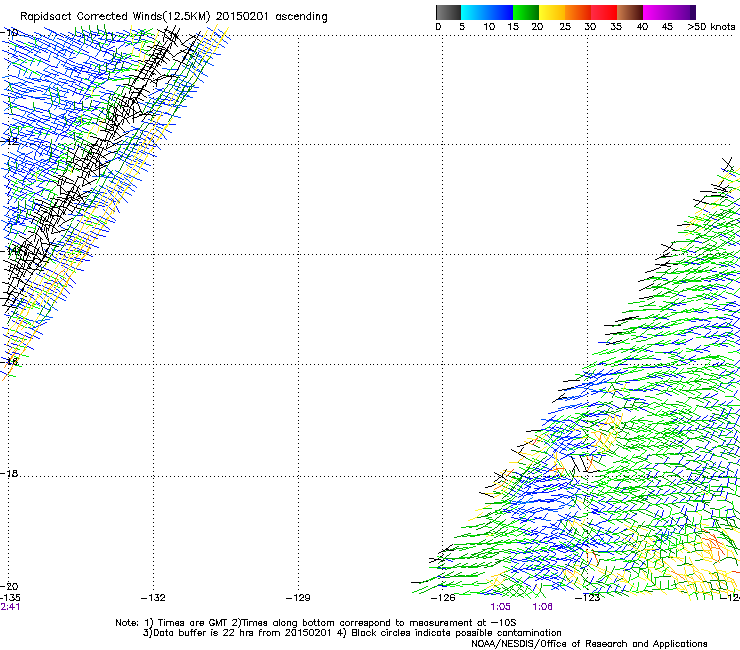The height and width of the screenshot is (650, 740).
Task: Click the purple '1:08' swath time label
Action: (x=542, y=607)
